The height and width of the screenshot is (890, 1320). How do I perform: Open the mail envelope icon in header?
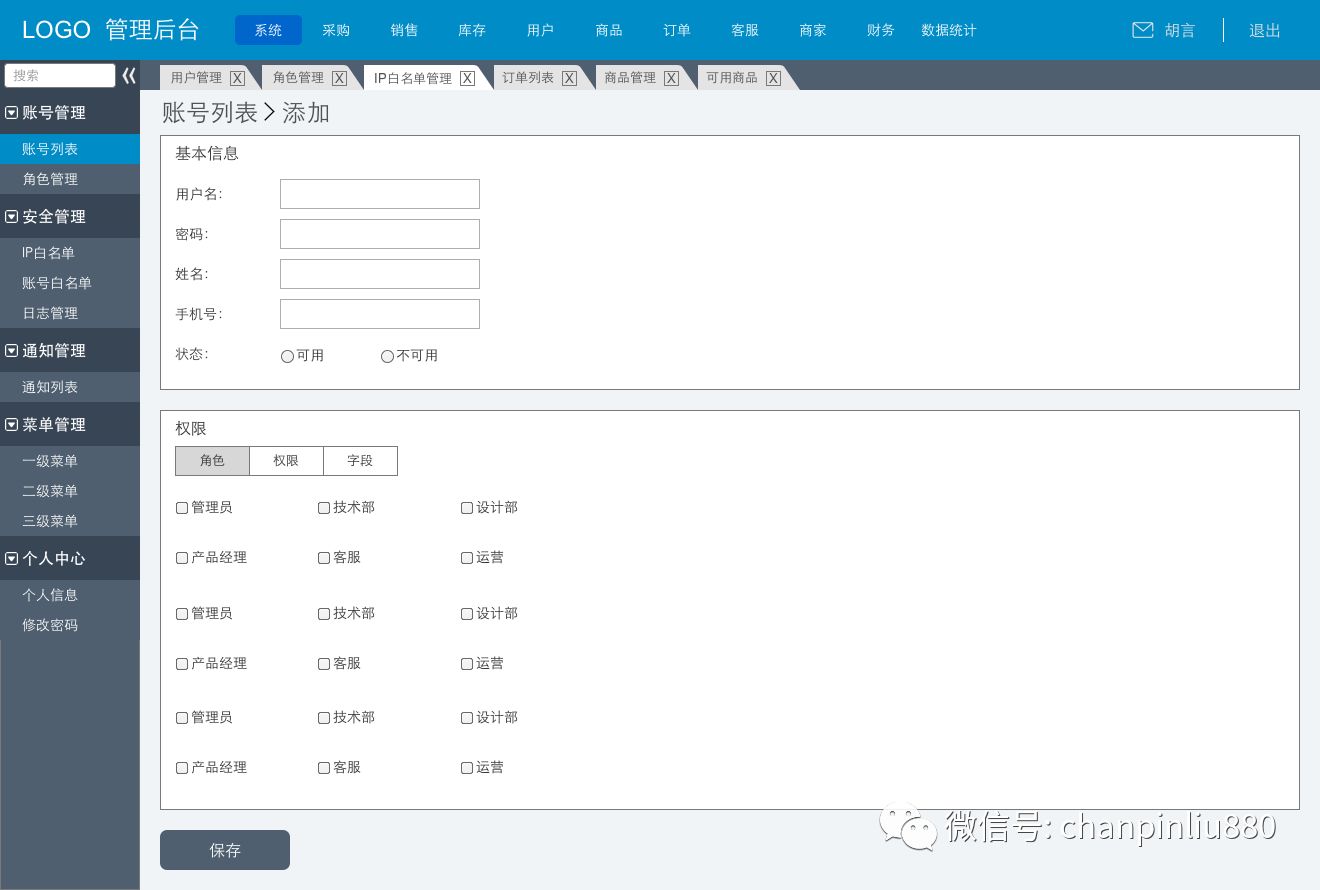(x=1142, y=30)
